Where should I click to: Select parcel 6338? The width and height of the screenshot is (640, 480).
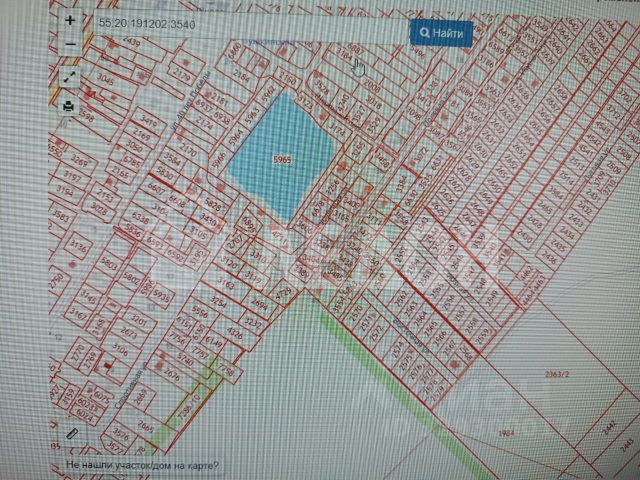point(140,219)
